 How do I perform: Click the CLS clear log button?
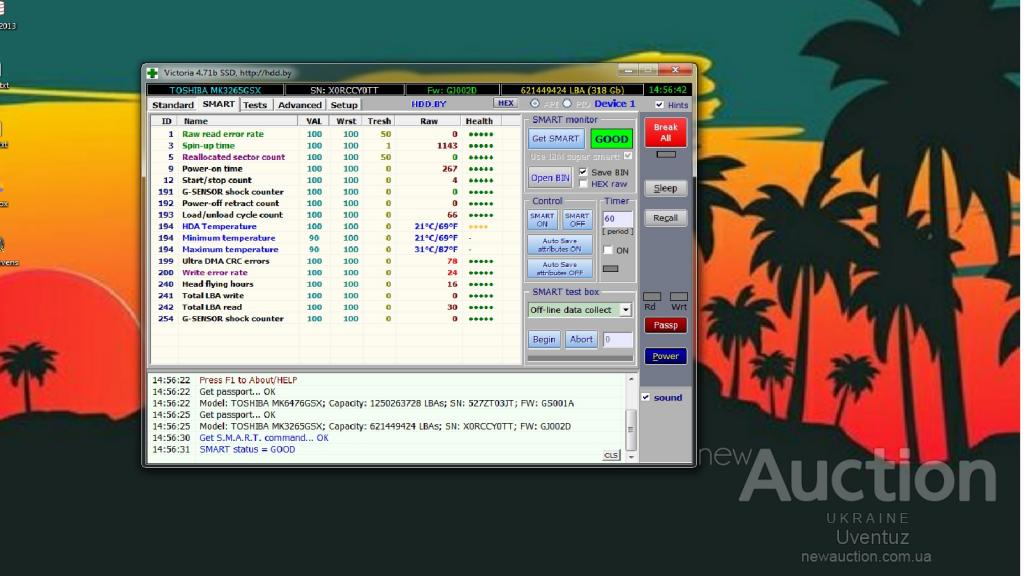(x=611, y=455)
